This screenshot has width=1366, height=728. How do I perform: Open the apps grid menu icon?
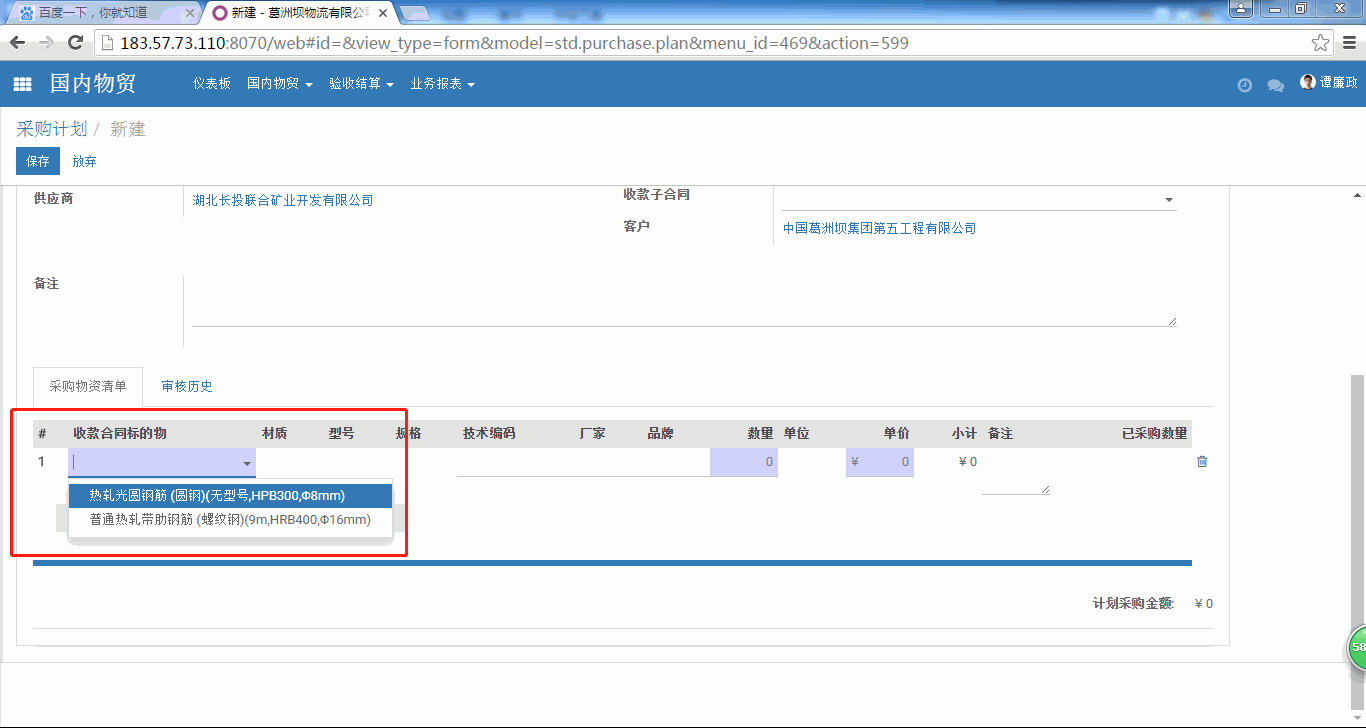click(22, 85)
